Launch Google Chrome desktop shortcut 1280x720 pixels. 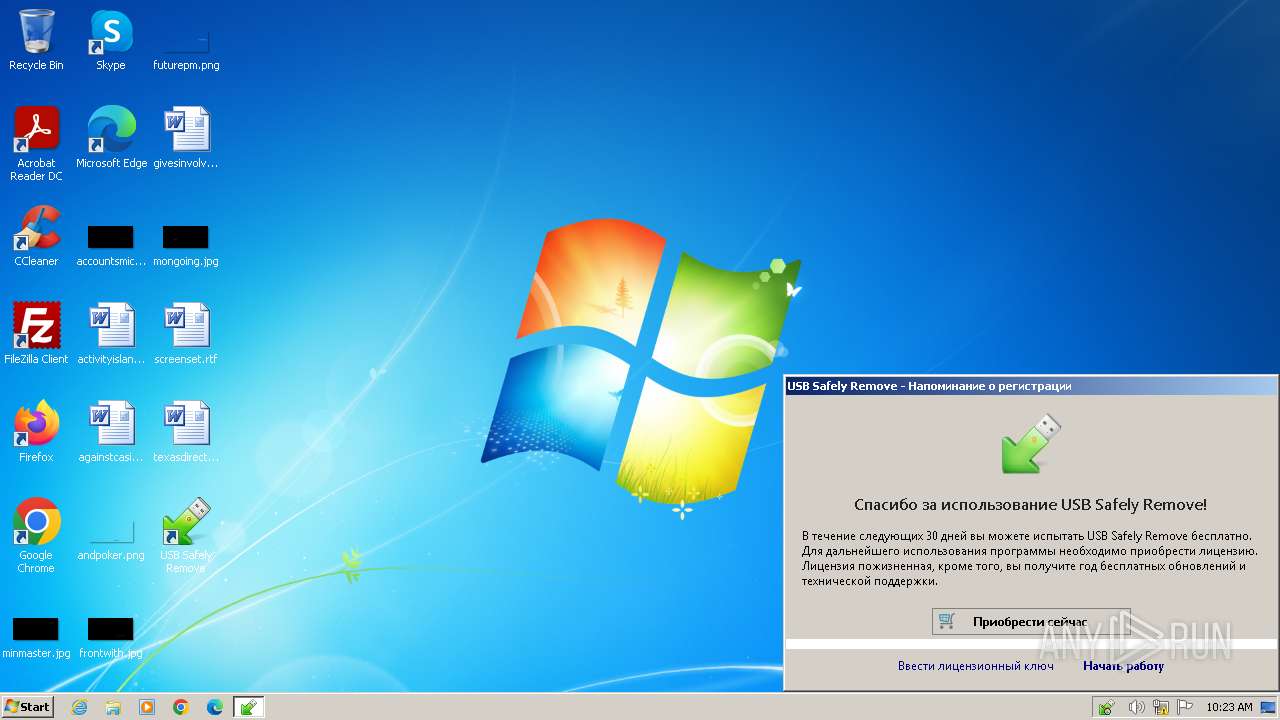(36, 535)
